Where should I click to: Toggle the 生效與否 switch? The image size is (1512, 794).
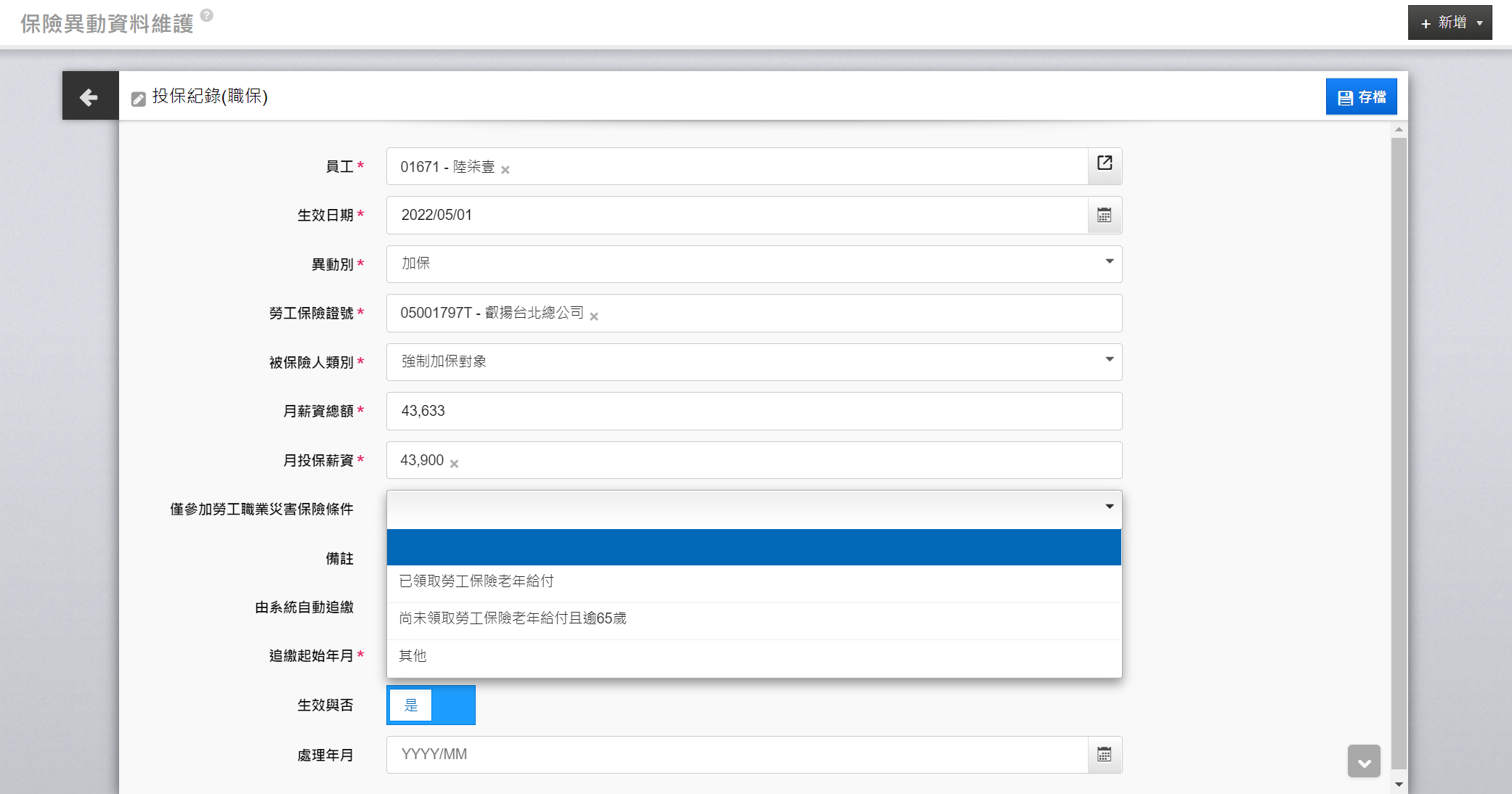[431, 705]
